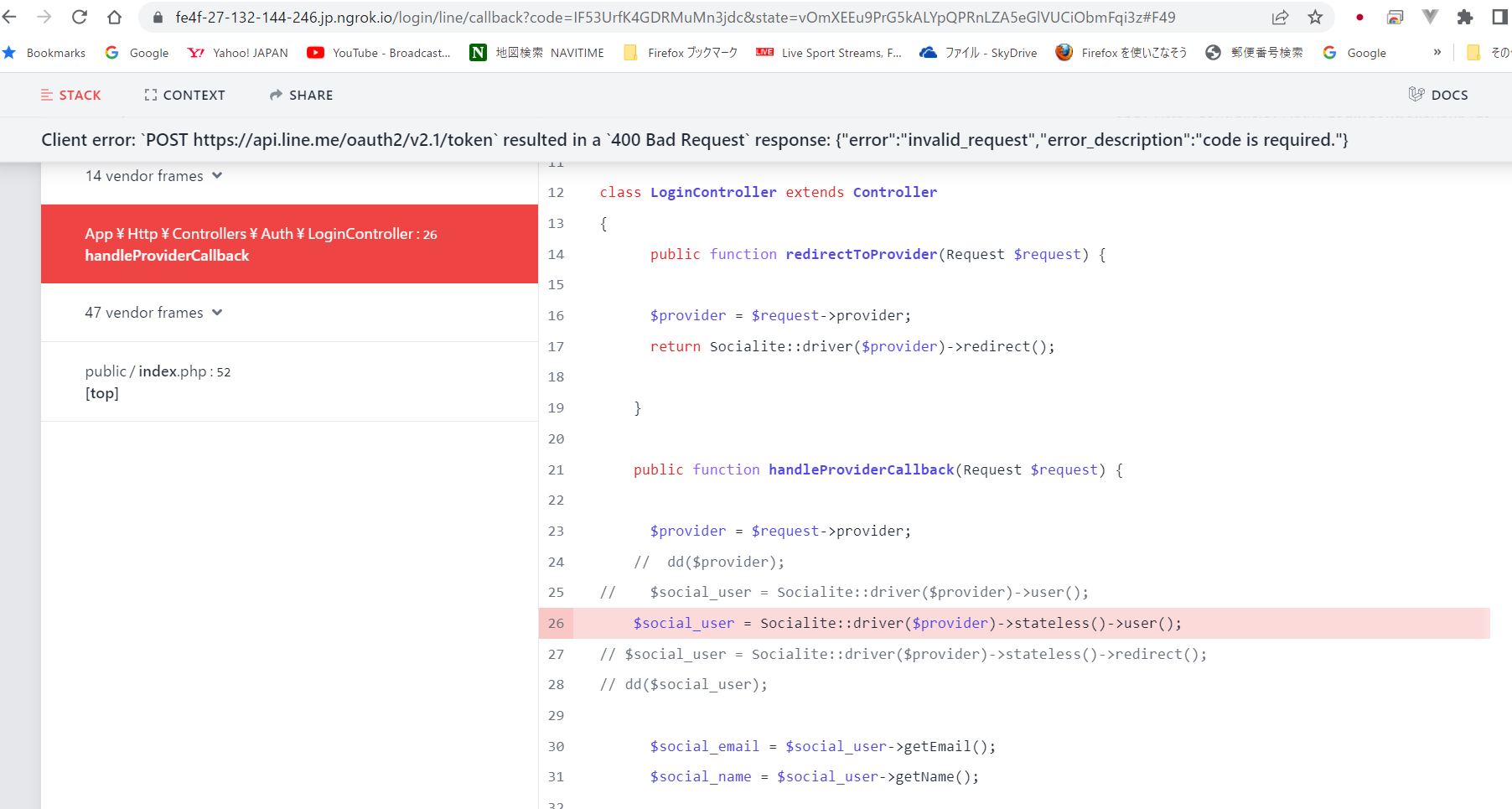1512x809 pixels.
Task: Switch to the CONTEXT tab
Action: tap(184, 95)
